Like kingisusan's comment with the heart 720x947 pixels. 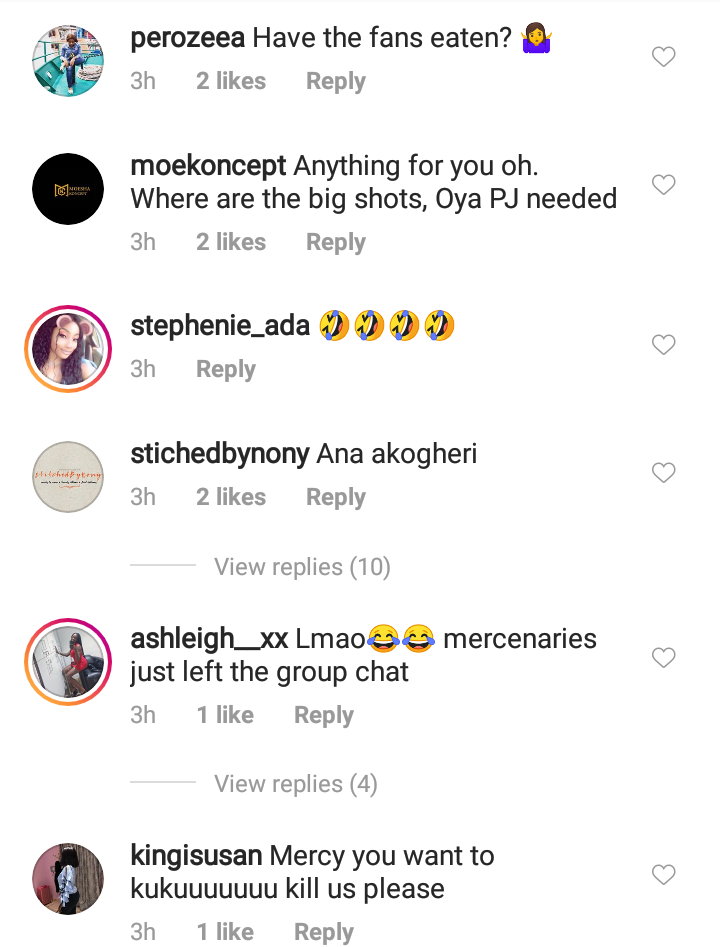pyautogui.click(x=663, y=875)
